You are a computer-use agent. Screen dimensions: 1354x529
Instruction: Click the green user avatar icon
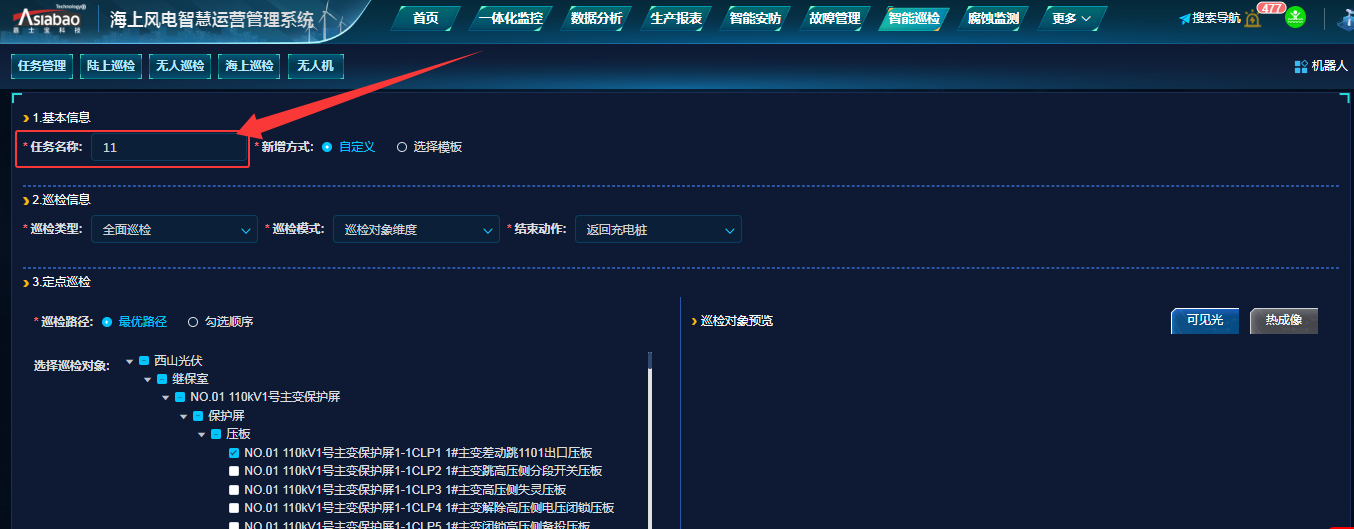click(x=1295, y=18)
